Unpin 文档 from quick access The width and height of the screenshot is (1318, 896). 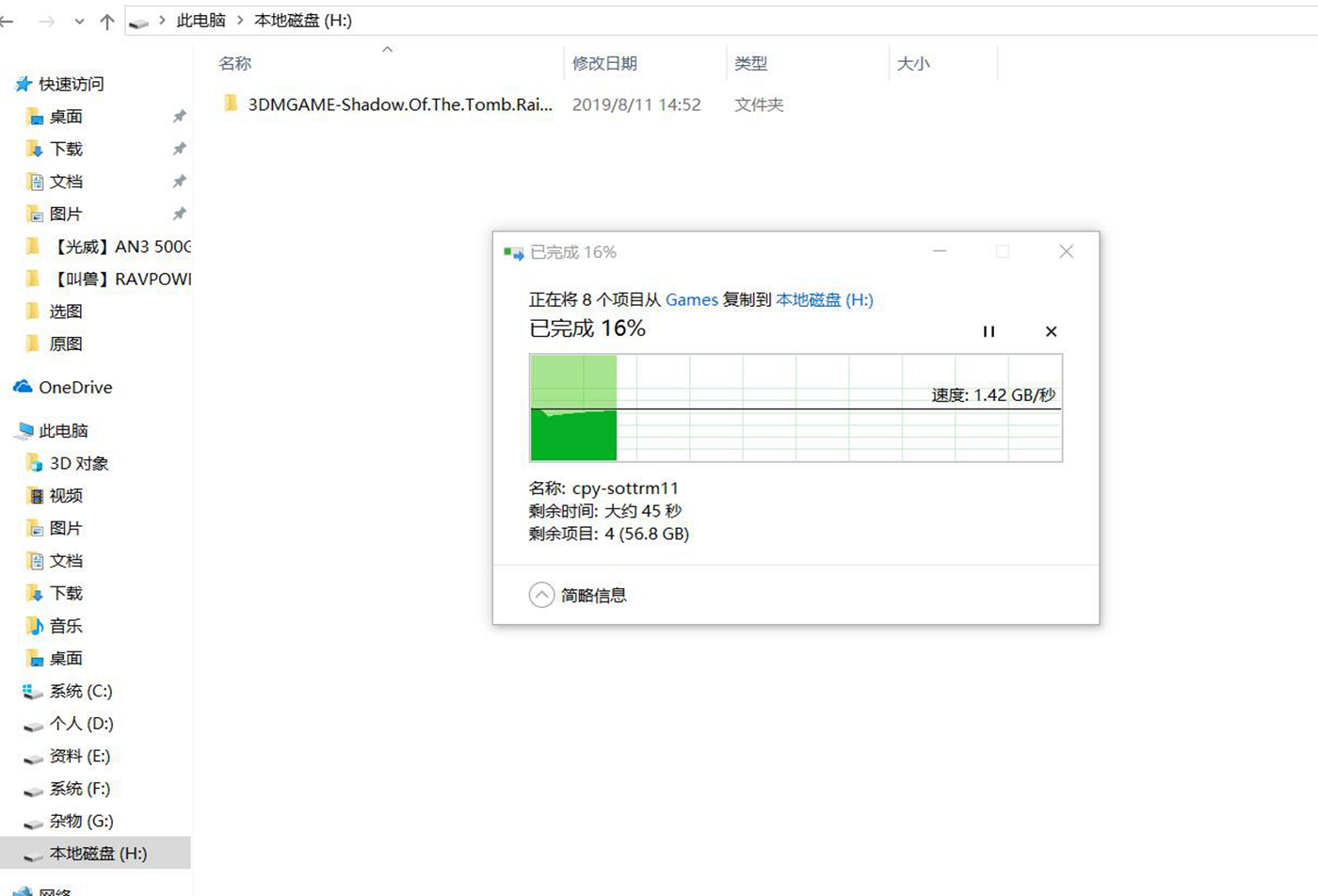coord(179,181)
